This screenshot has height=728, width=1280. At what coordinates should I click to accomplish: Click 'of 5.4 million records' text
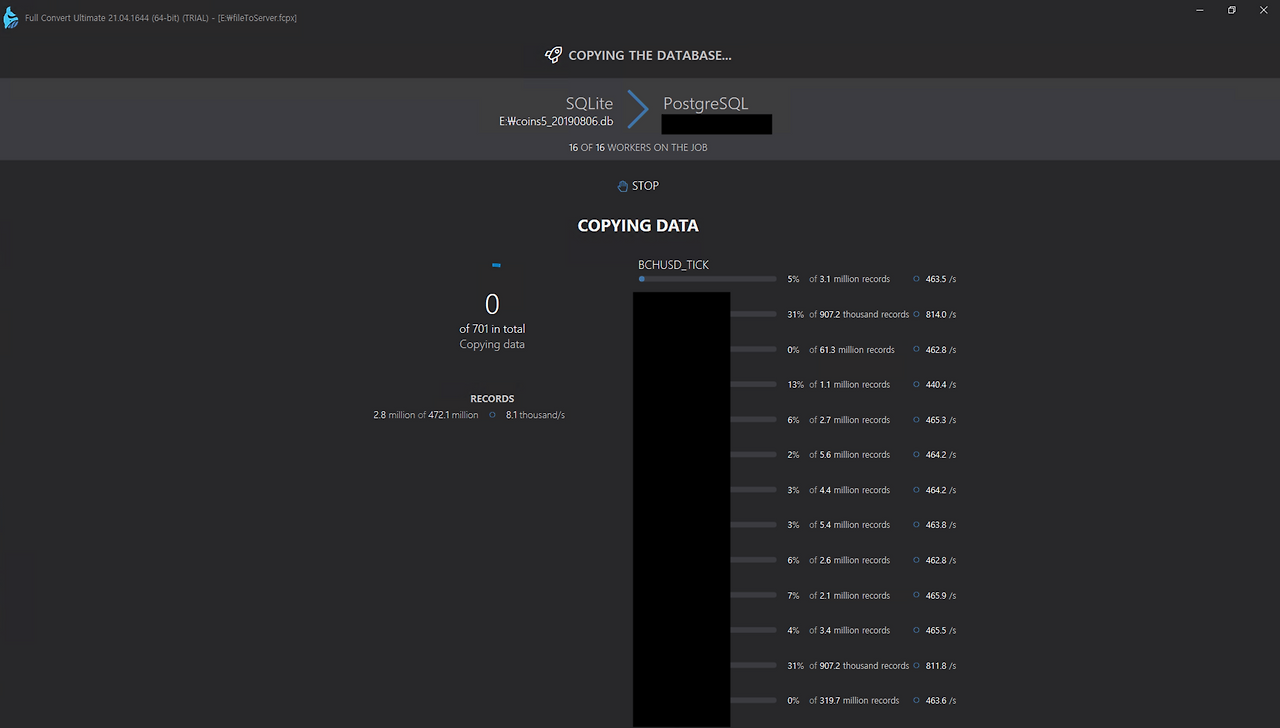click(849, 525)
